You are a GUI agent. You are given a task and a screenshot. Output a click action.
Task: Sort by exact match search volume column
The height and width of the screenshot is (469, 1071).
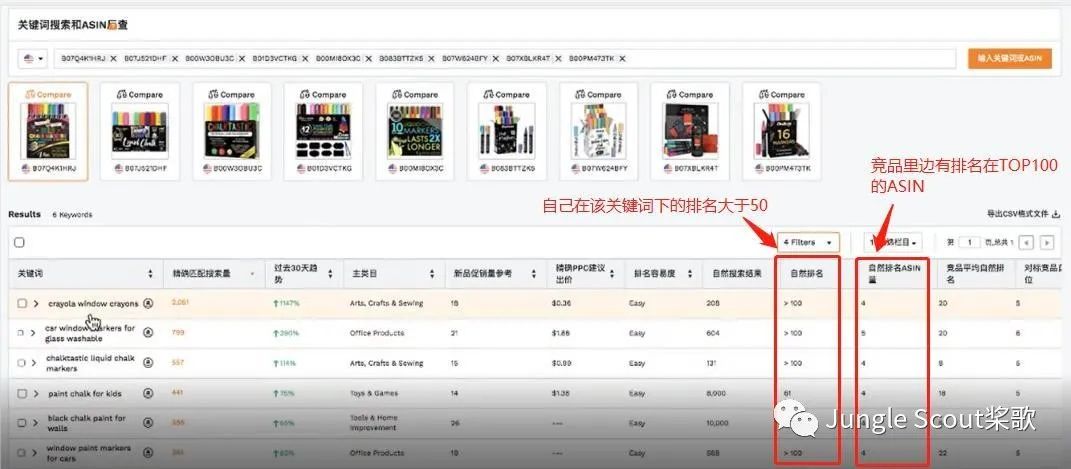click(253, 274)
